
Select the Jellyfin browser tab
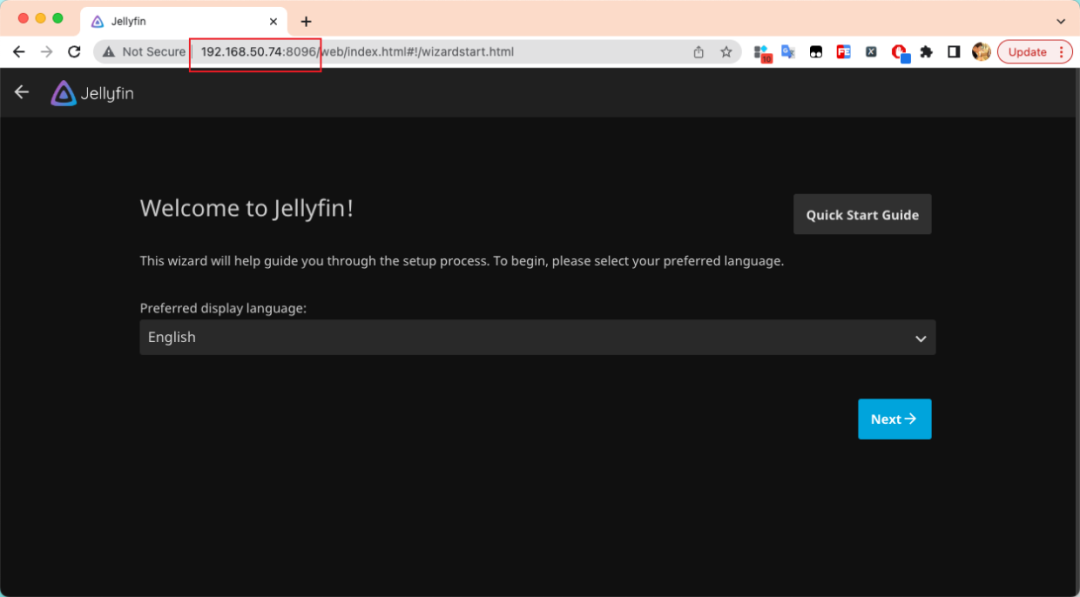click(183, 21)
